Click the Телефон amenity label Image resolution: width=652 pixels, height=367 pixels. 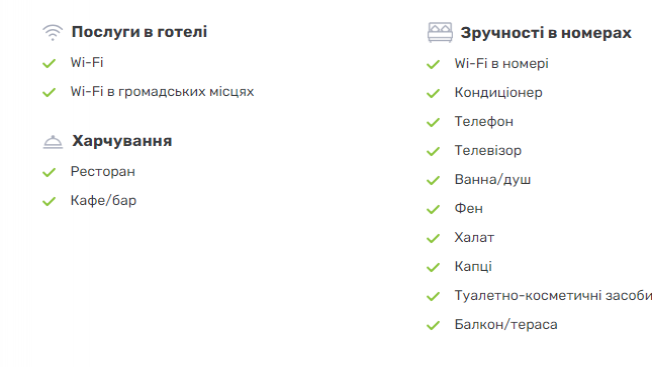click(x=484, y=122)
